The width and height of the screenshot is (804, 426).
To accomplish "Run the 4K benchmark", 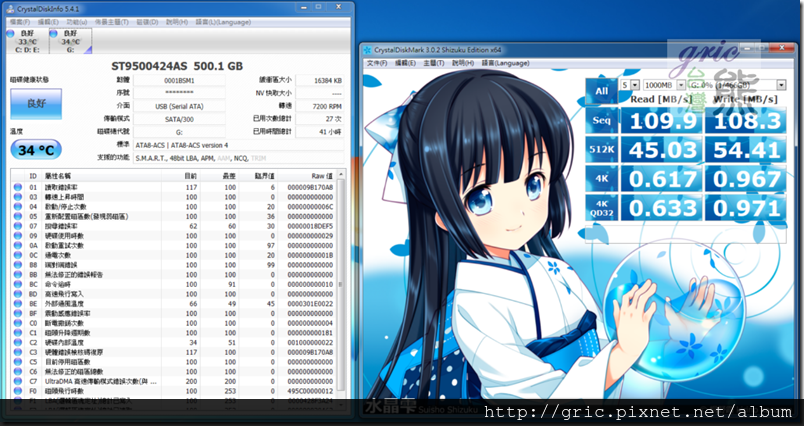I will [601, 179].
